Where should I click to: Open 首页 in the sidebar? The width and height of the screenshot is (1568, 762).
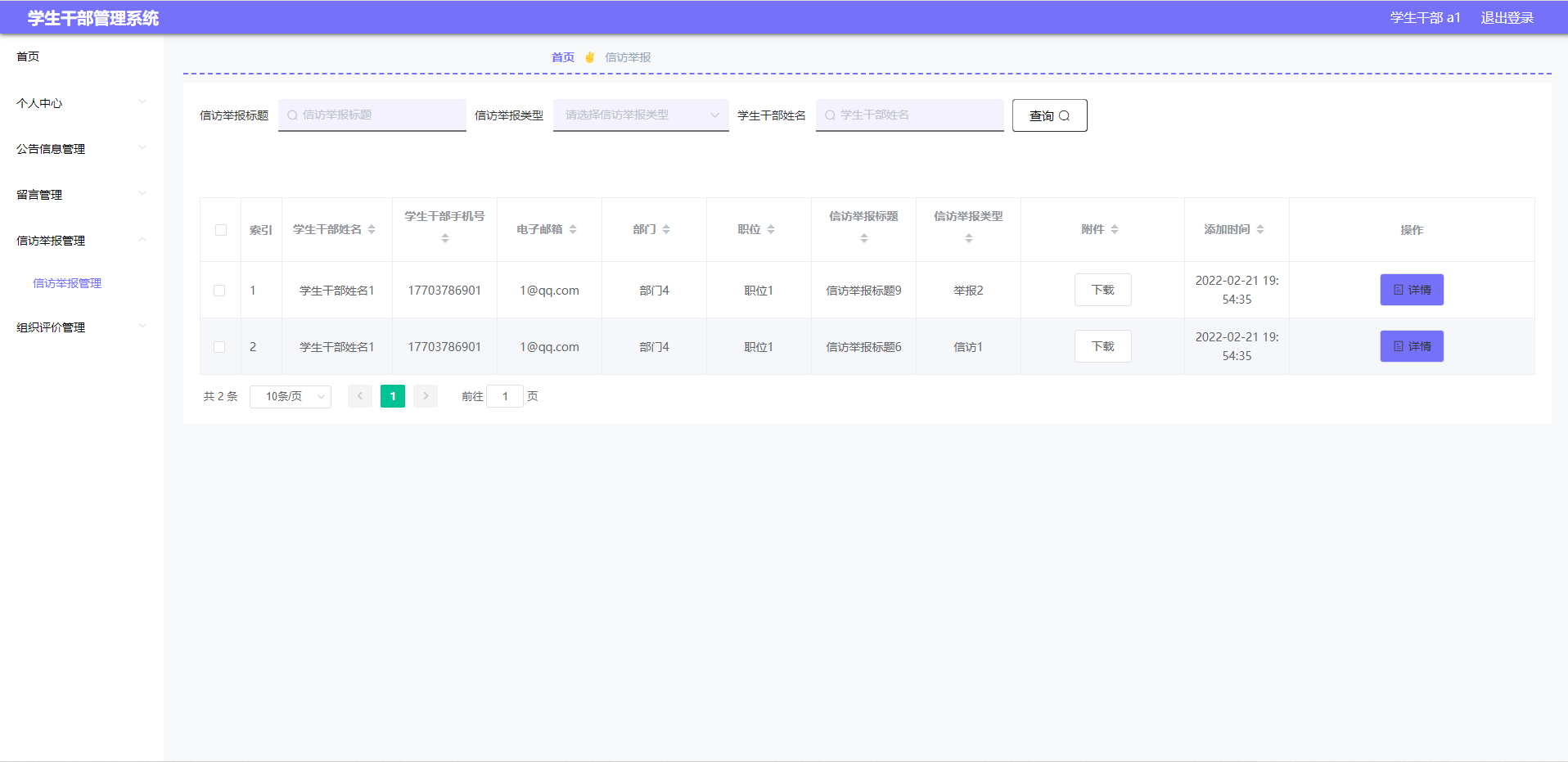point(28,56)
